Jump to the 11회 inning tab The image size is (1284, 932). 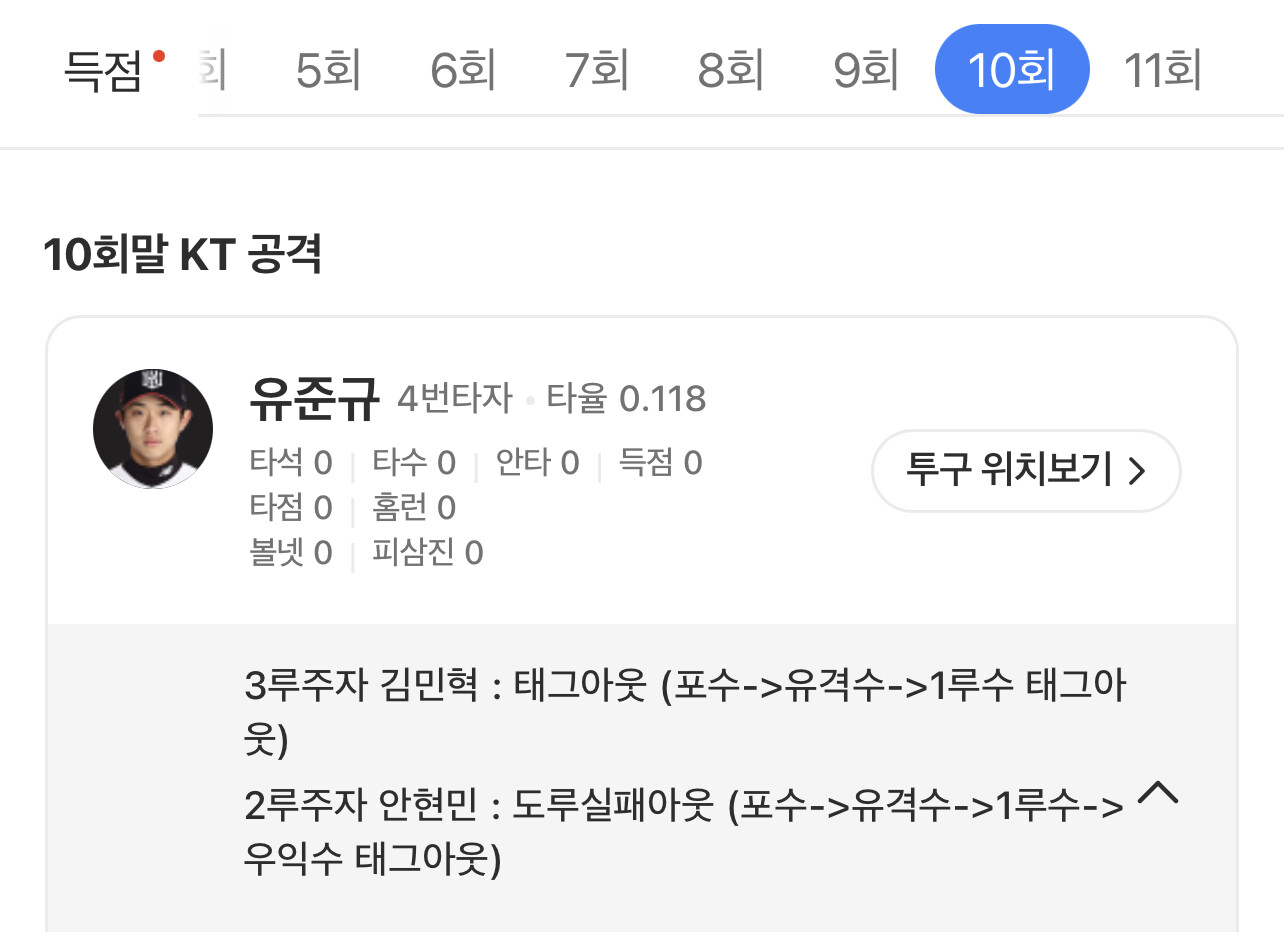pos(1162,71)
